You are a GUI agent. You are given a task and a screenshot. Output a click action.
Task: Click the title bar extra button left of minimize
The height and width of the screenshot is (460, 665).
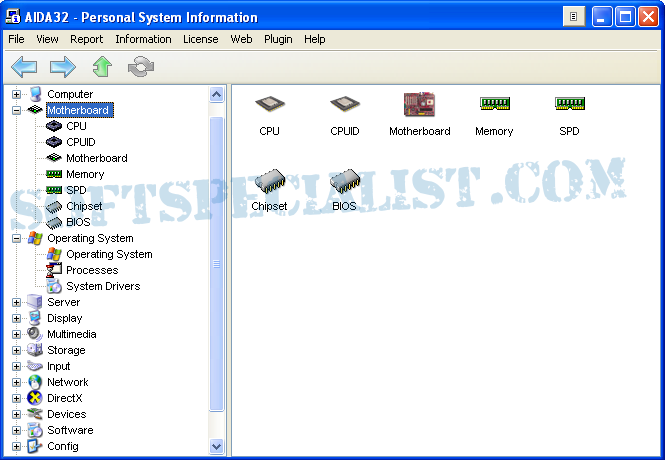point(574,17)
